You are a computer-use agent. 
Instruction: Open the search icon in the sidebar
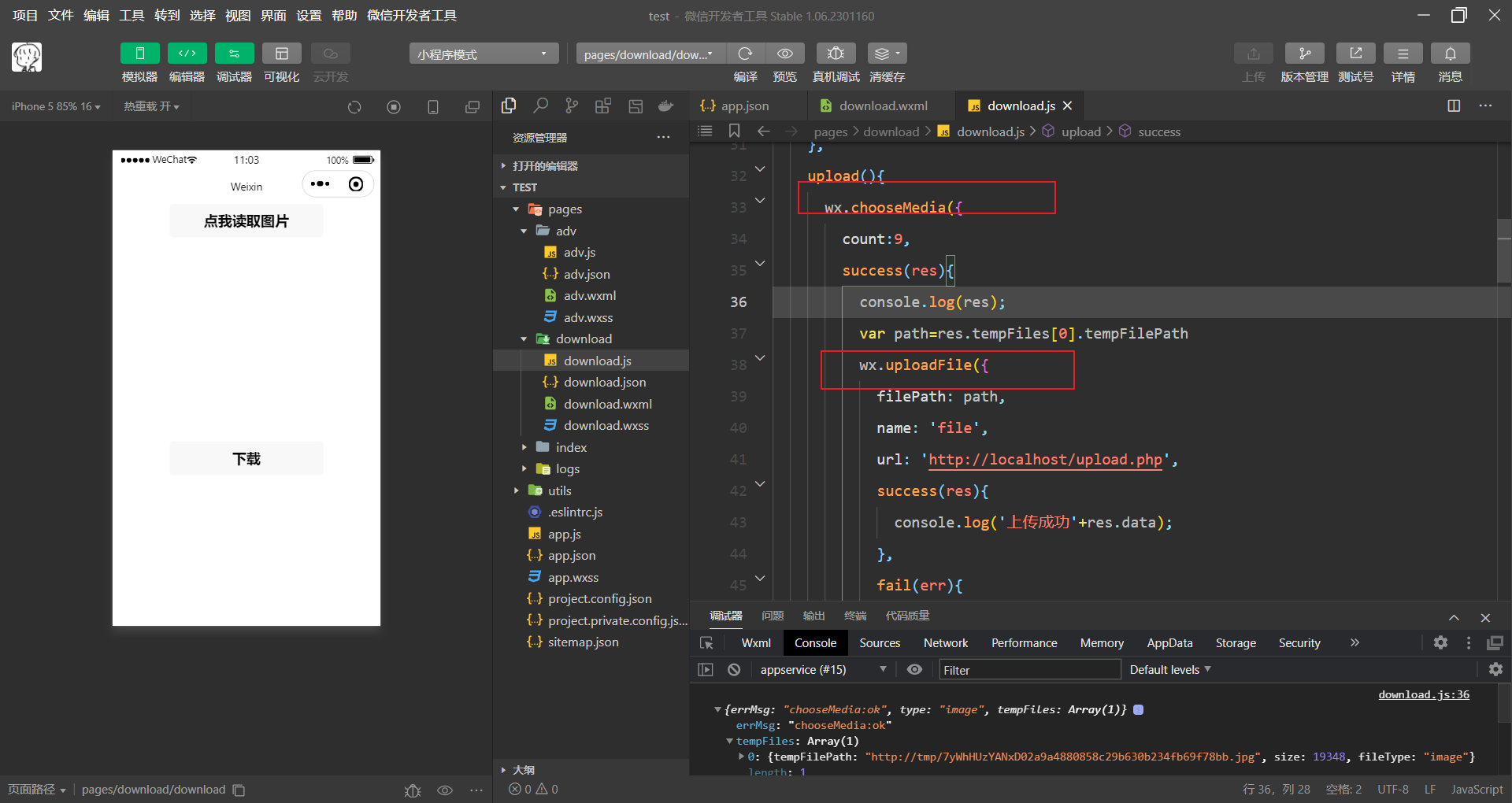[540, 105]
